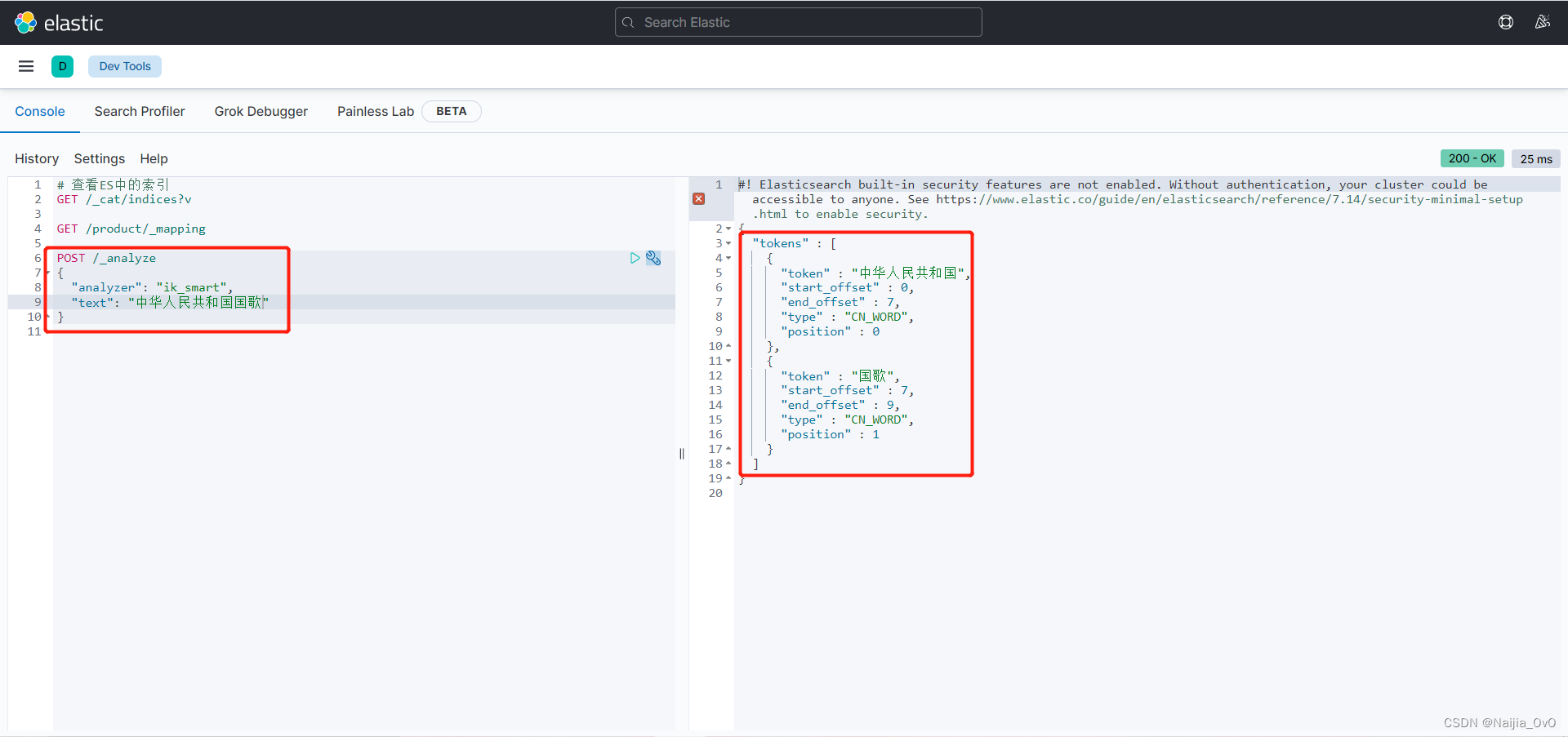The image size is (1568, 737).
Task: Click the "tokens" key in response
Action: (x=781, y=243)
